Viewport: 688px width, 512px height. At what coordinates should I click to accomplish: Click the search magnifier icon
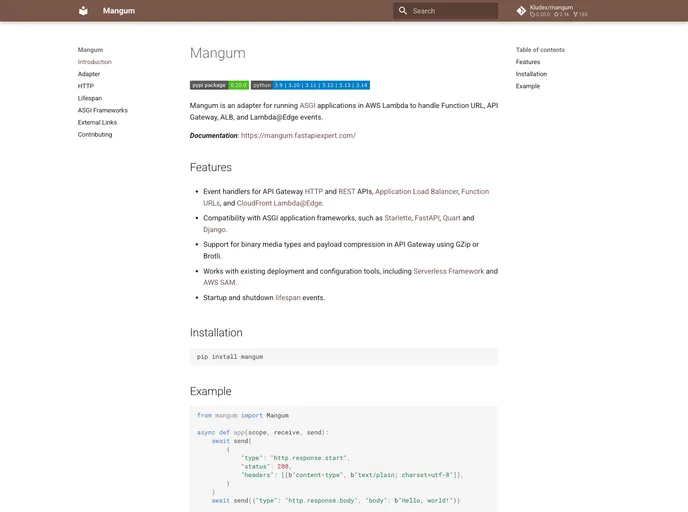coord(403,11)
